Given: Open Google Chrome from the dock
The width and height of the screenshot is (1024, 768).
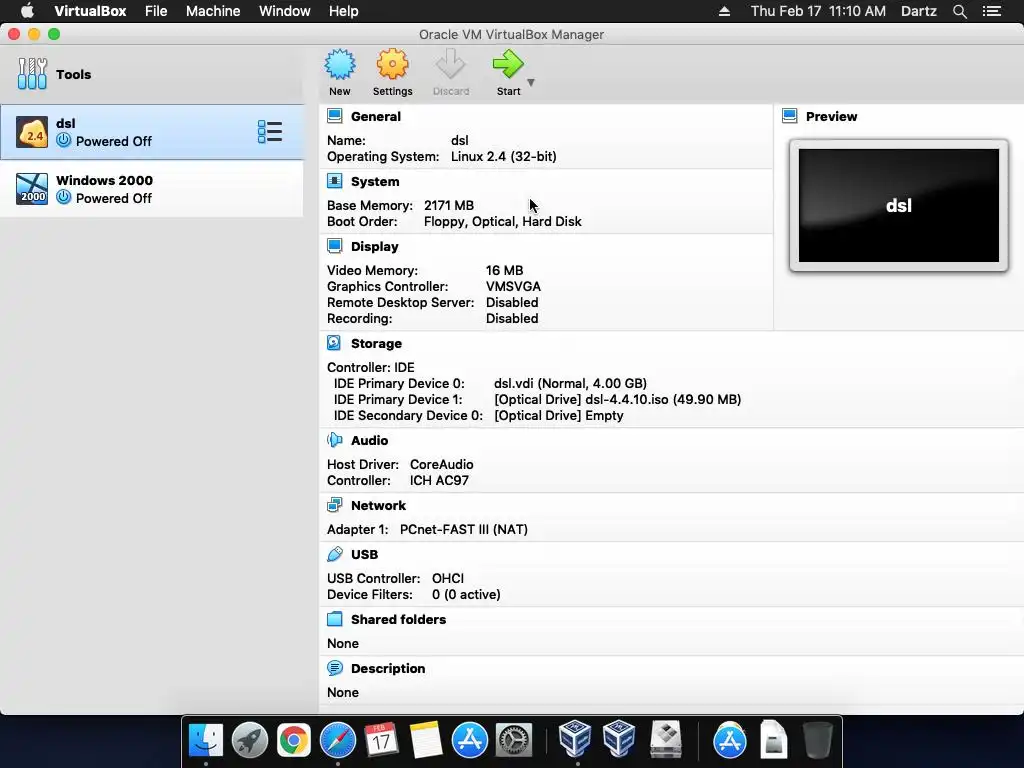Looking at the screenshot, I should pyautogui.click(x=293, y=740).
